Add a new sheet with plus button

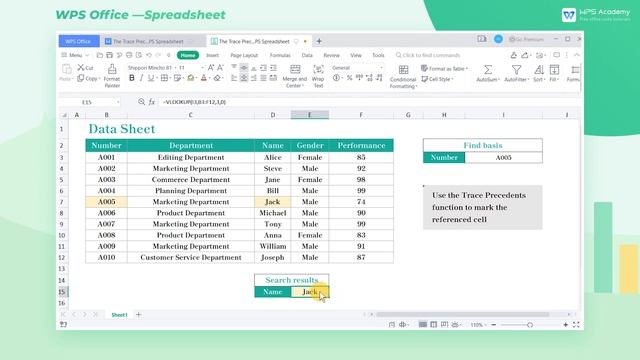click(138, 315)
